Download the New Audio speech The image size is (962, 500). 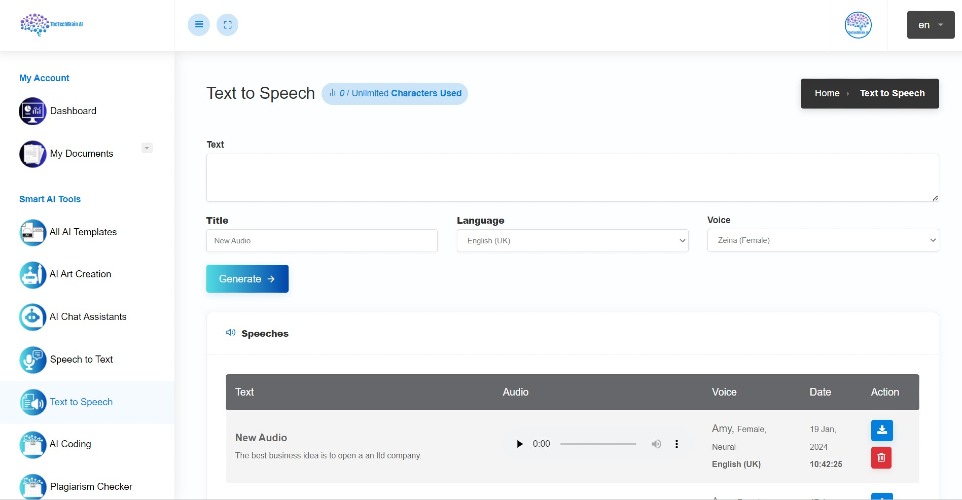click(882, 430)
